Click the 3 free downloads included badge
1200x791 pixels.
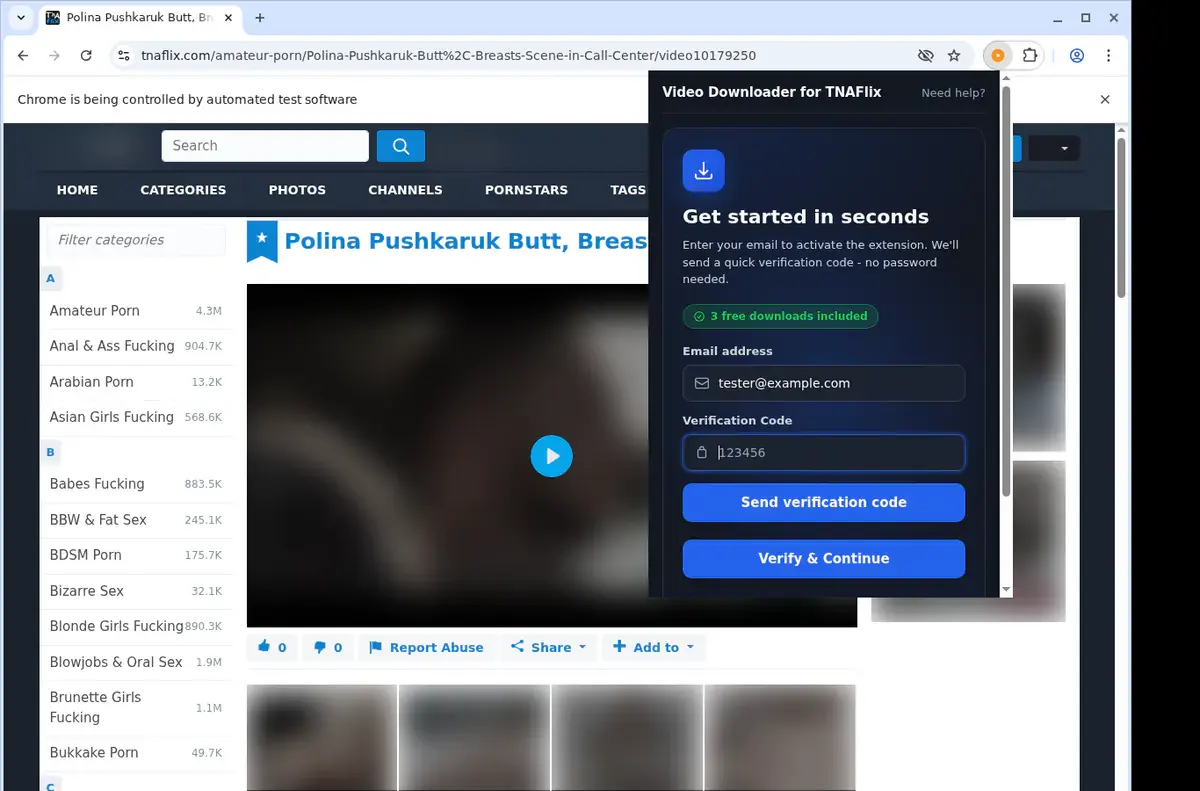[780, 316]
